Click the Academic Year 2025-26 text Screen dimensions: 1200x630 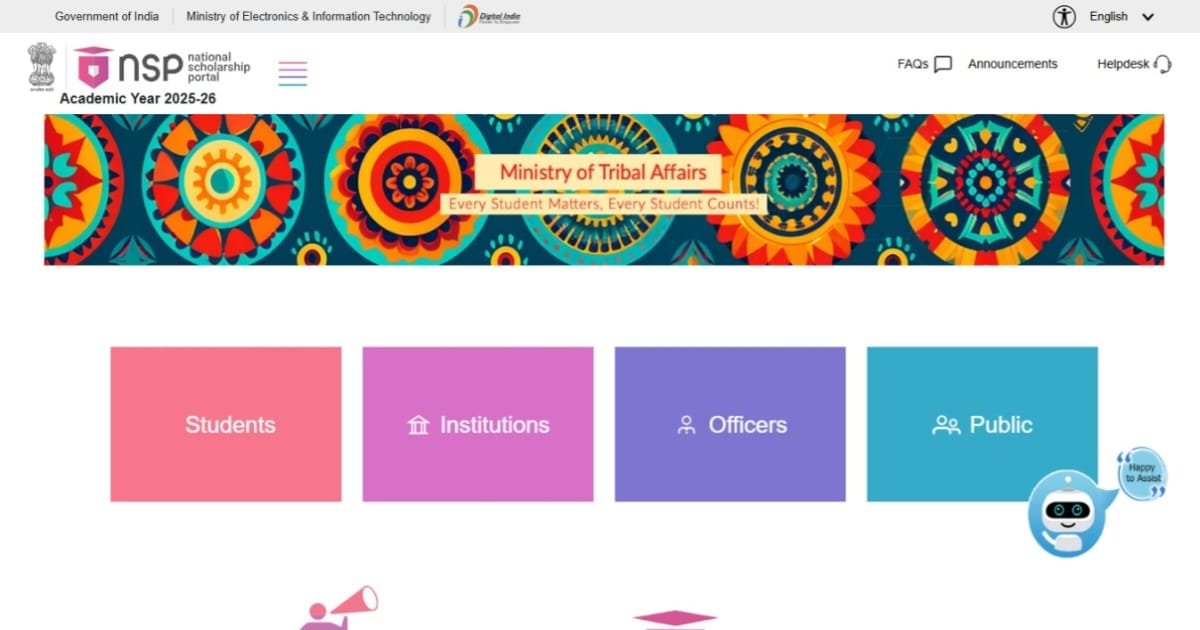138,98
